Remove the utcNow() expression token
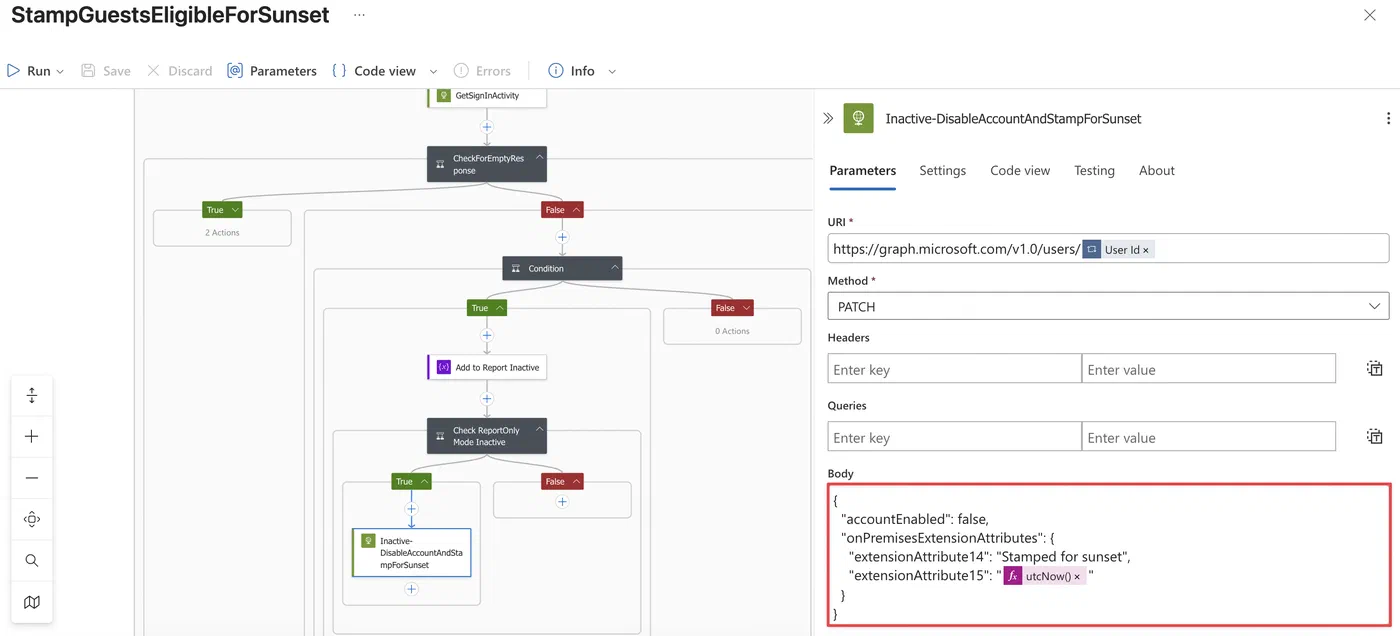Image resolution: width=1400 pixels, height=636 pixels. 1076,576
